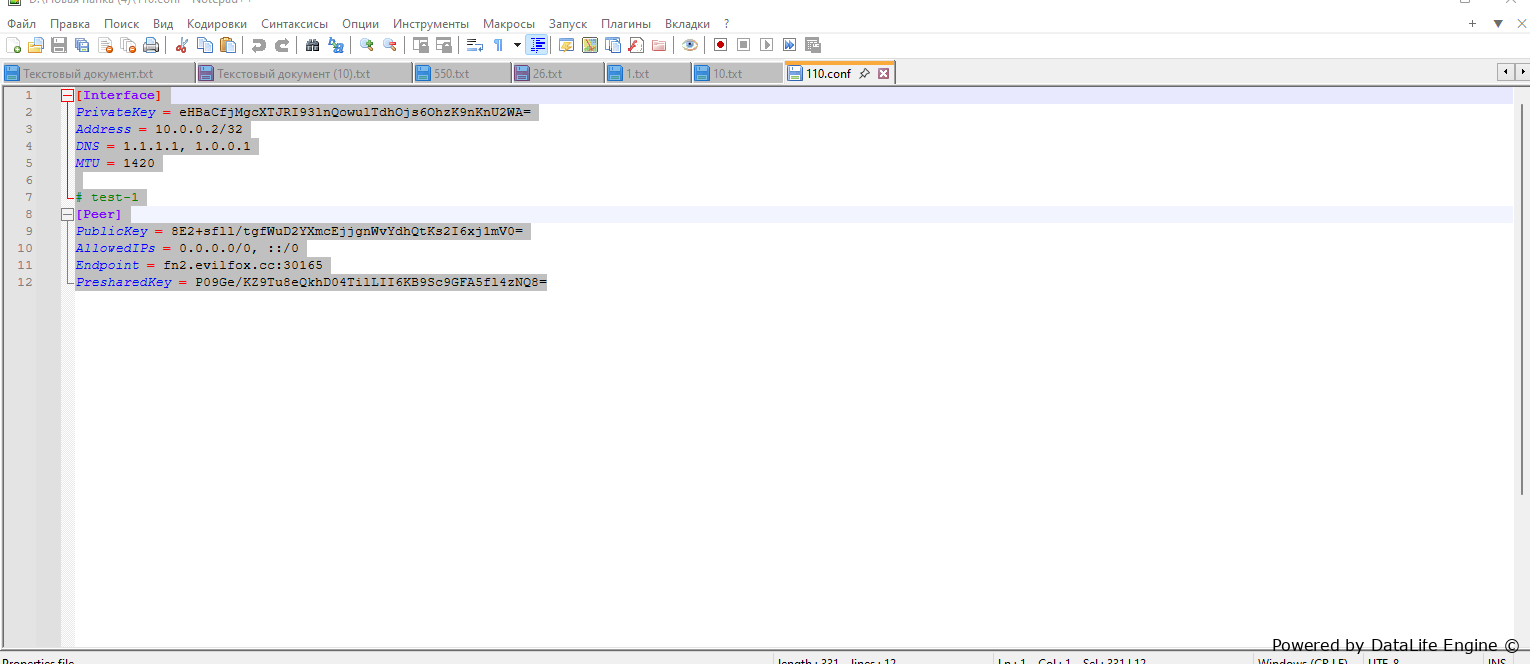Stop macro recording

pos(743,45)
